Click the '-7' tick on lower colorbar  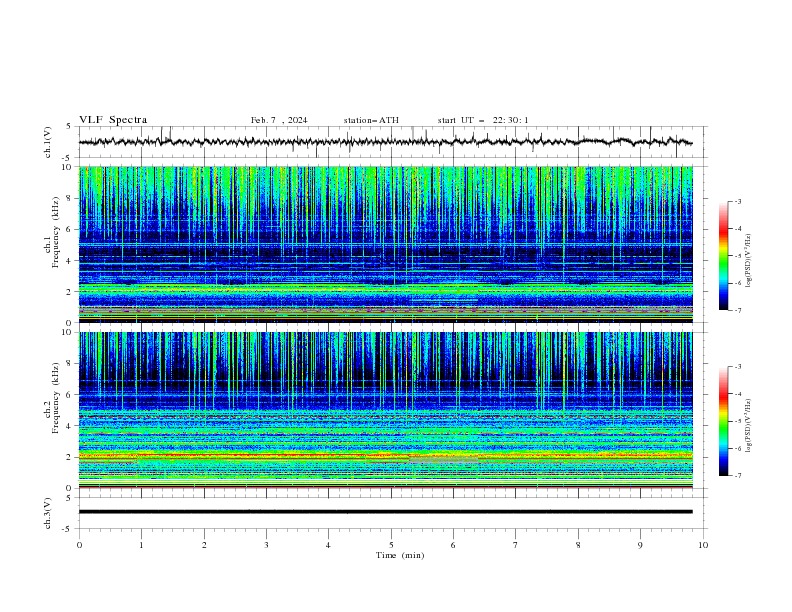click(x=738, y=476)
